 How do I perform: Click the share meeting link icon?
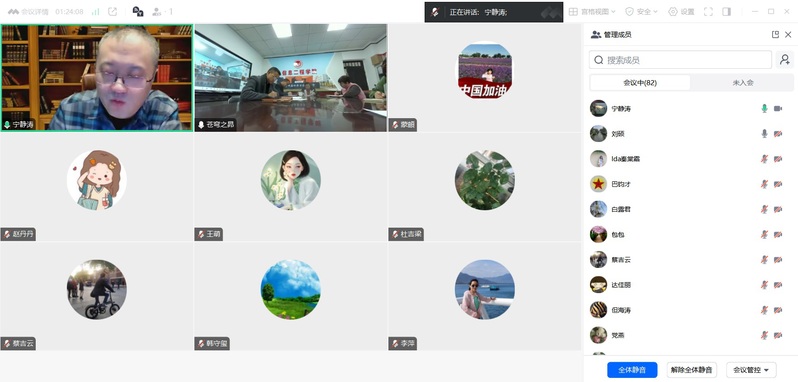point(113,12)
